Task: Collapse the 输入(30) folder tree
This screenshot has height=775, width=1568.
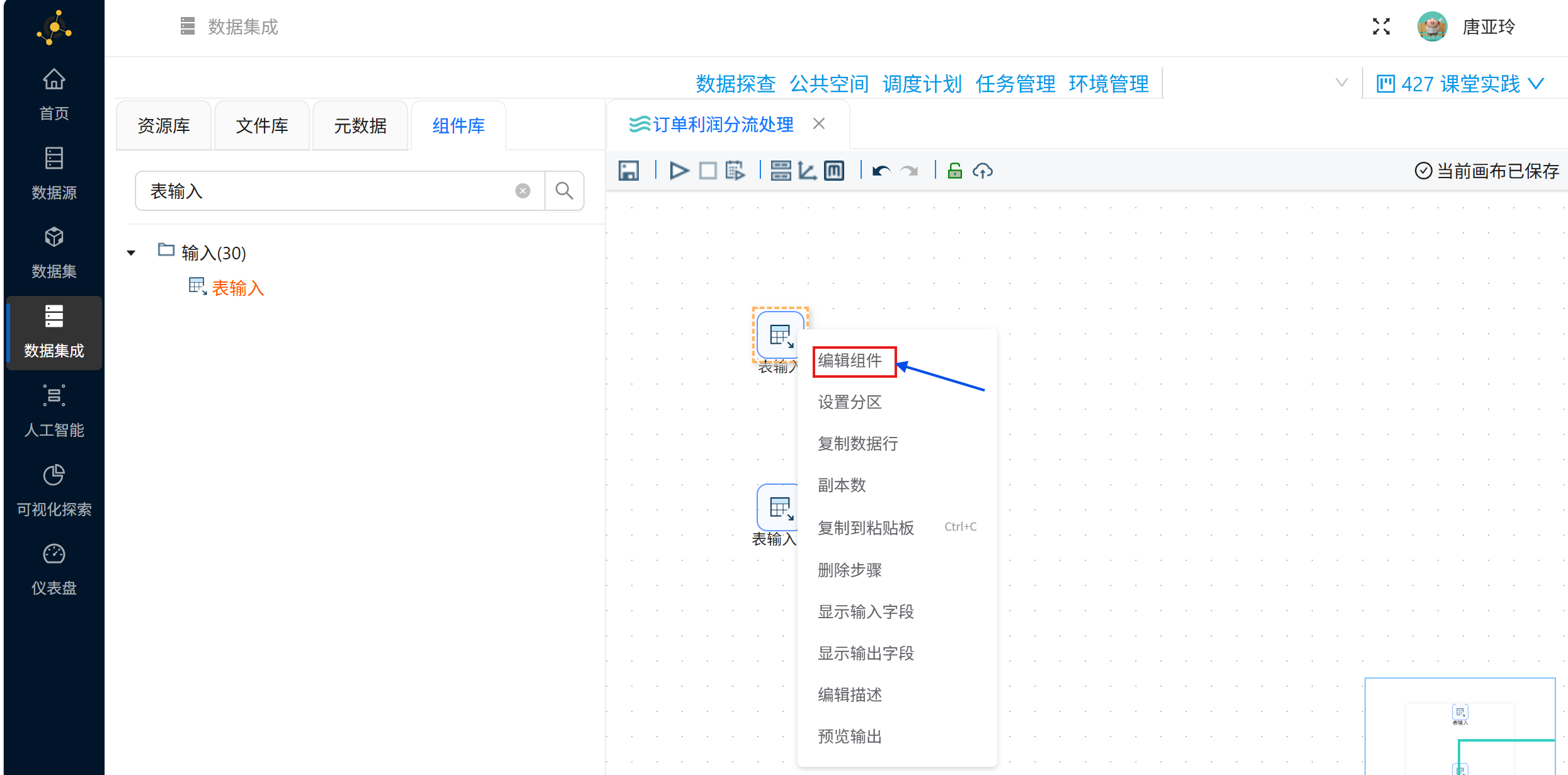Action: pos(131,253)
